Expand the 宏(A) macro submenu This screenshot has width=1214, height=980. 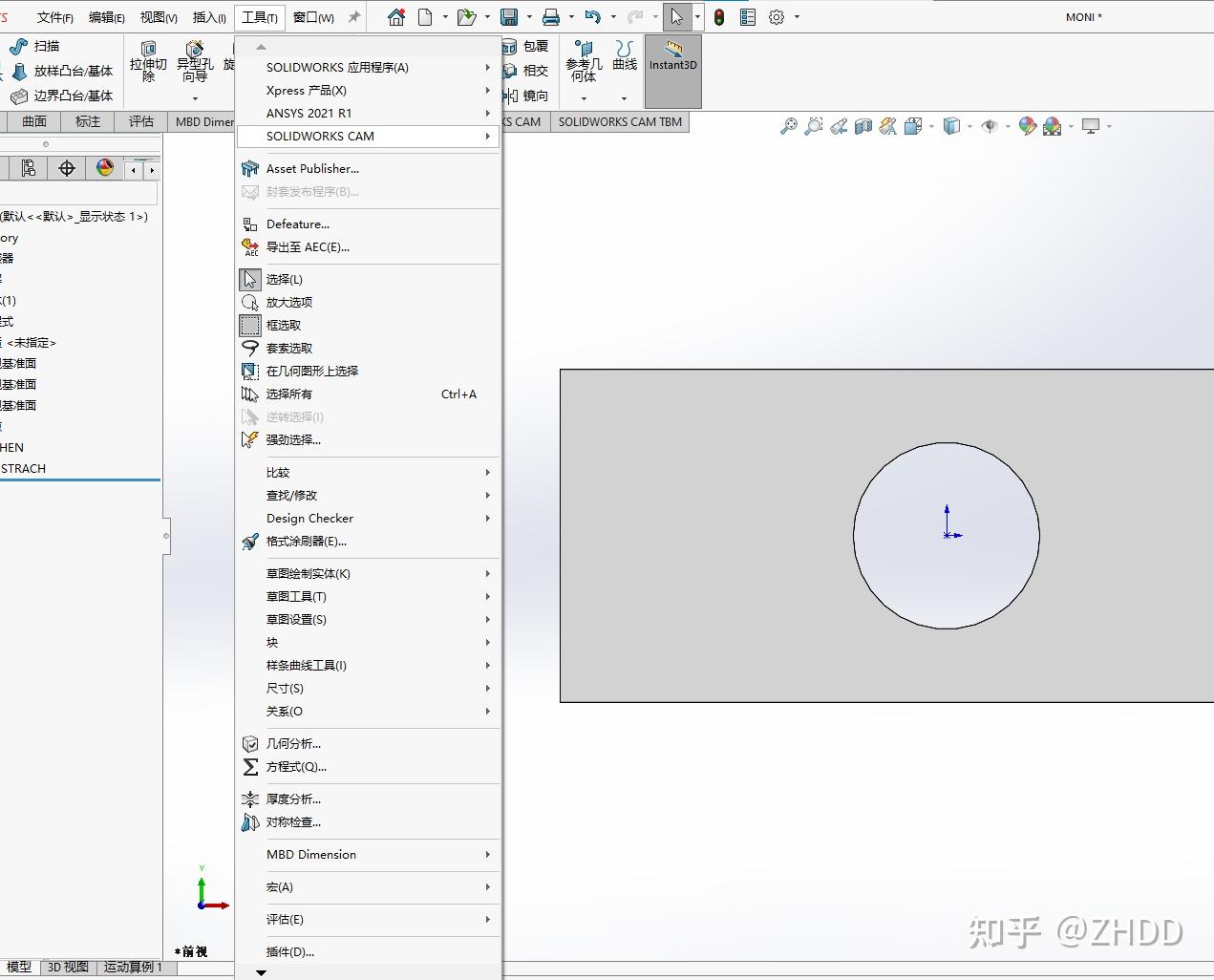pyautogui.click(x=368, y=887)
